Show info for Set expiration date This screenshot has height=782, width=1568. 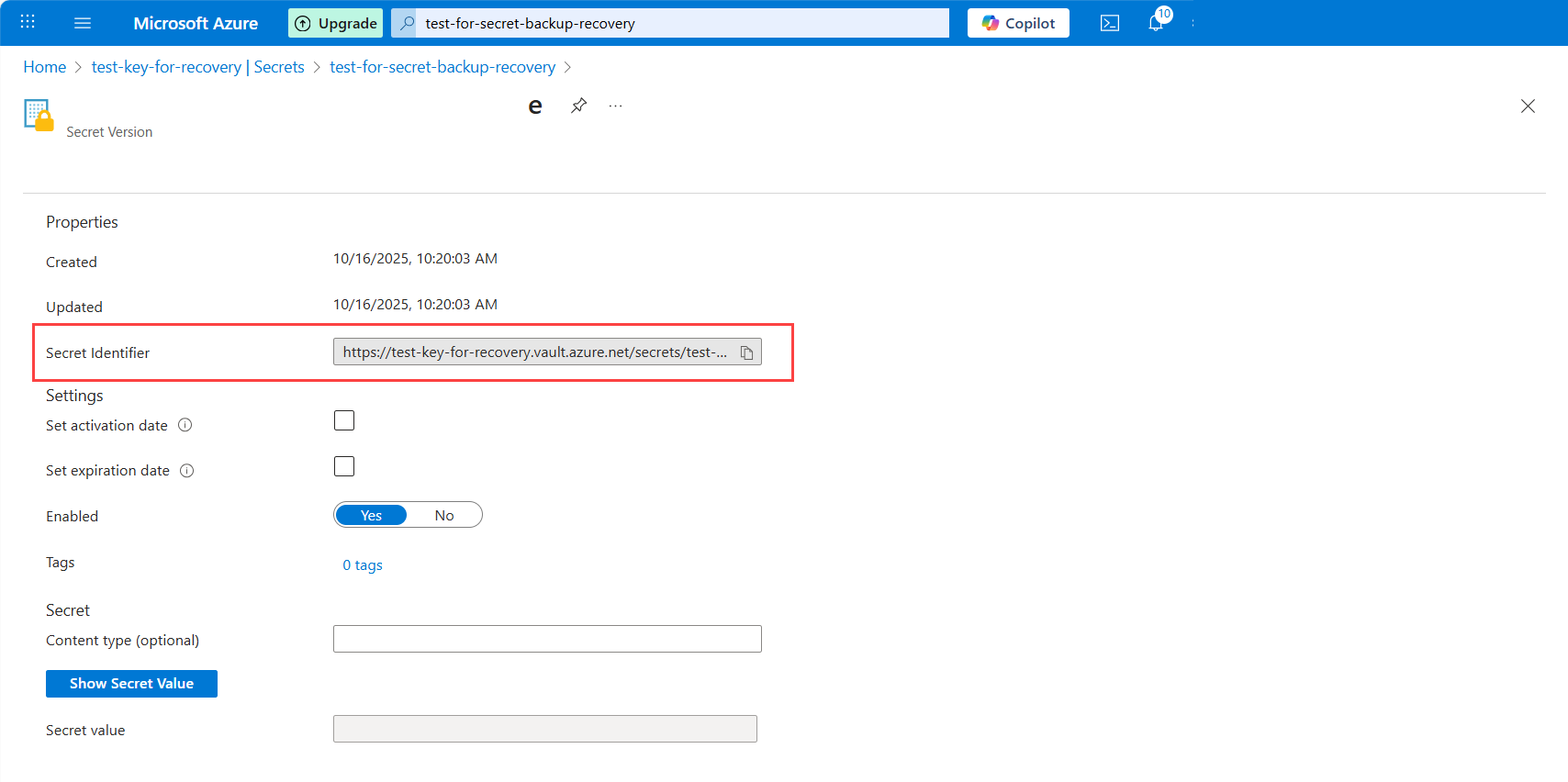[x=186, y=471]
